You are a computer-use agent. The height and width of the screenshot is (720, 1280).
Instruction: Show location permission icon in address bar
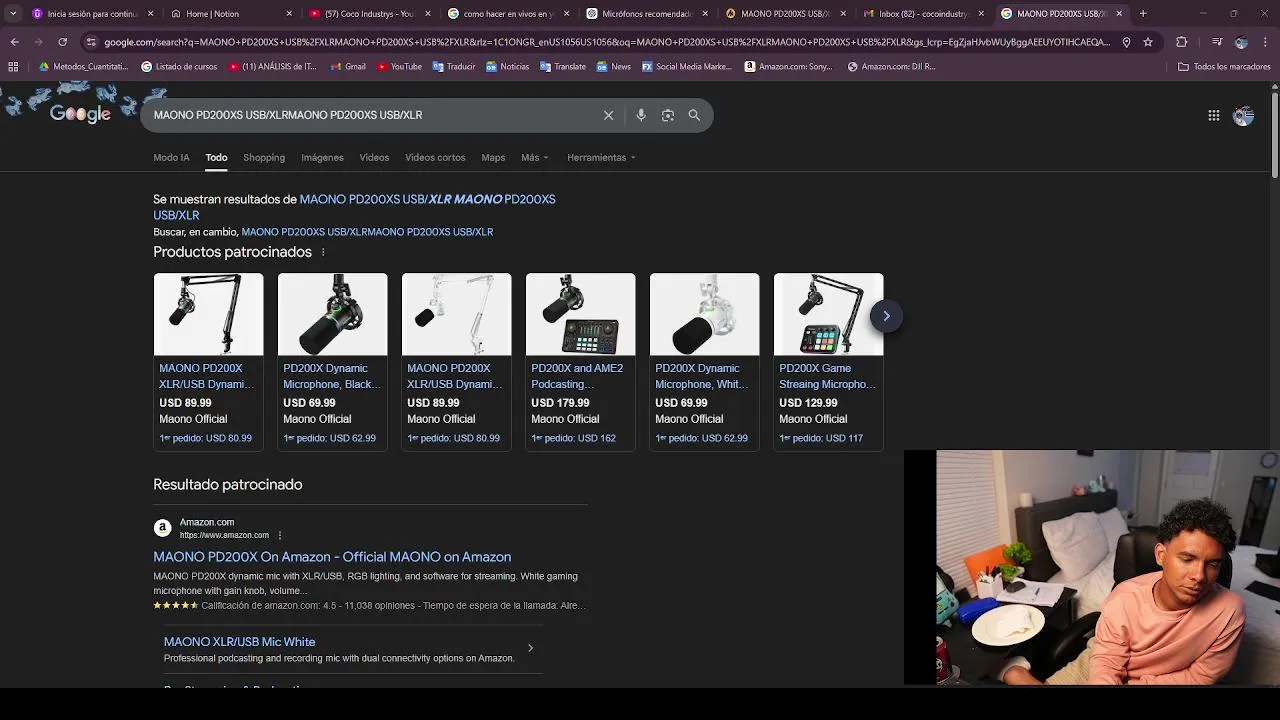pyautogui.click(x=1126, y=42)
